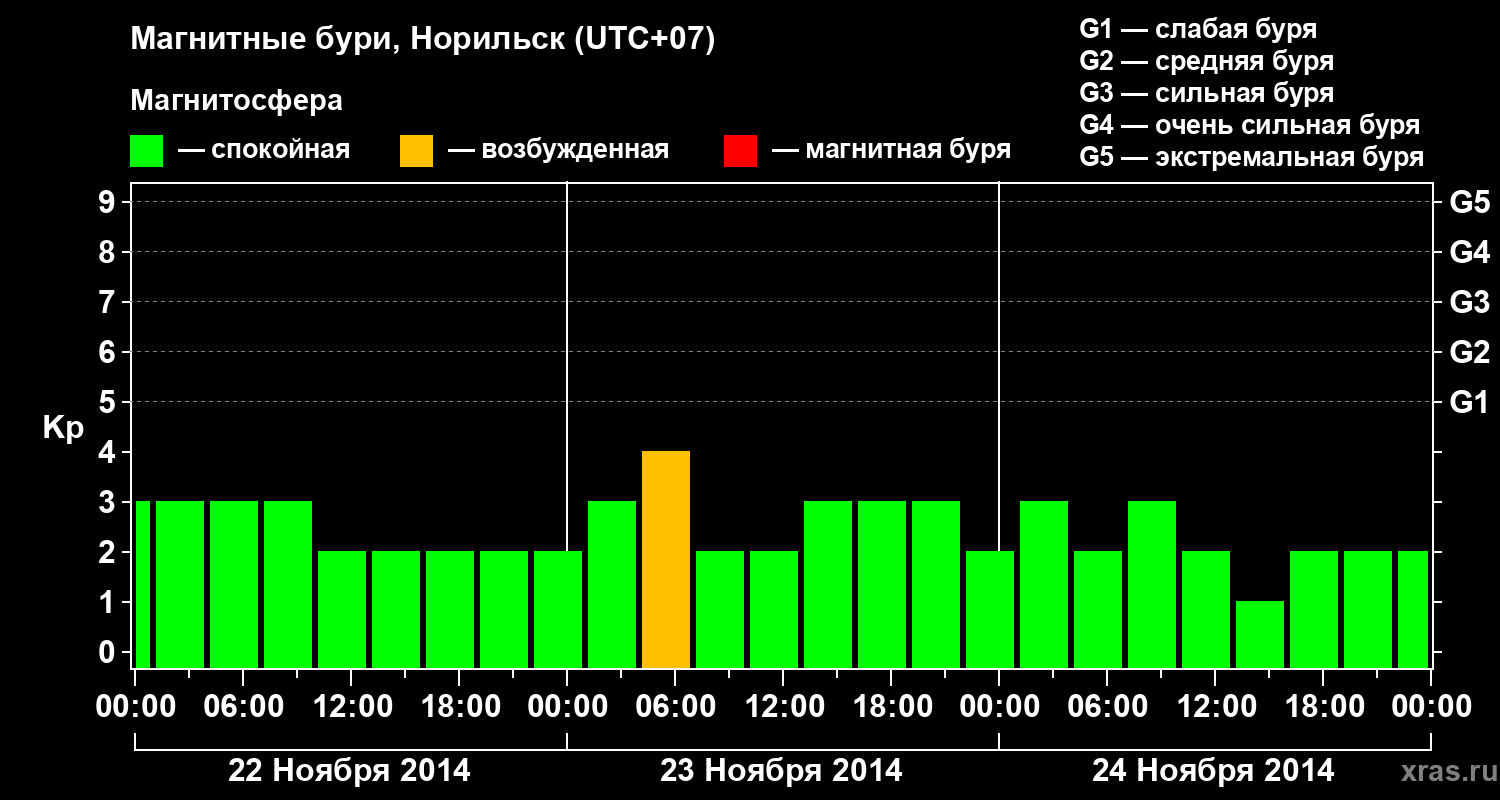Click the 'G3 — сильная буря' legend line
1500x800 pixels.
[1206, 93]
